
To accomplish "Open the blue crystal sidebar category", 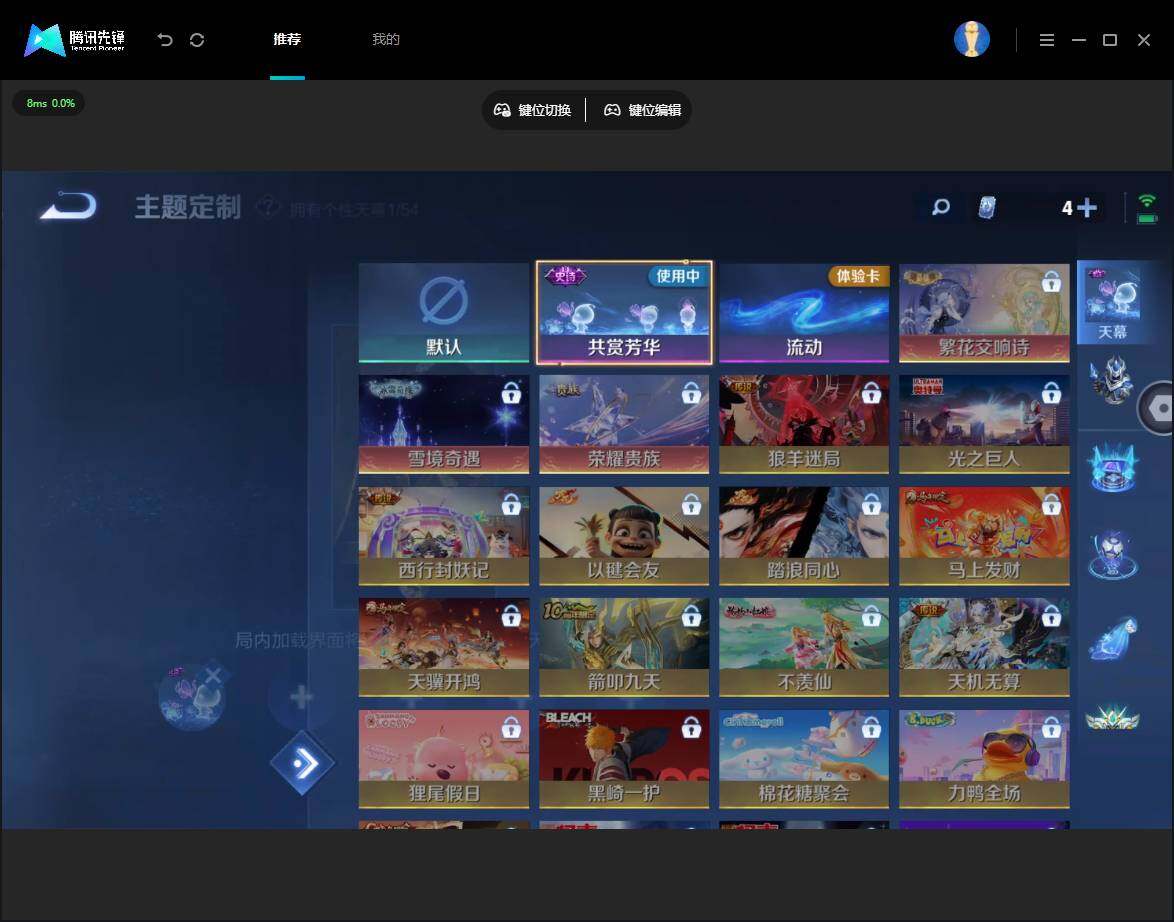I will coord(1112,639).
